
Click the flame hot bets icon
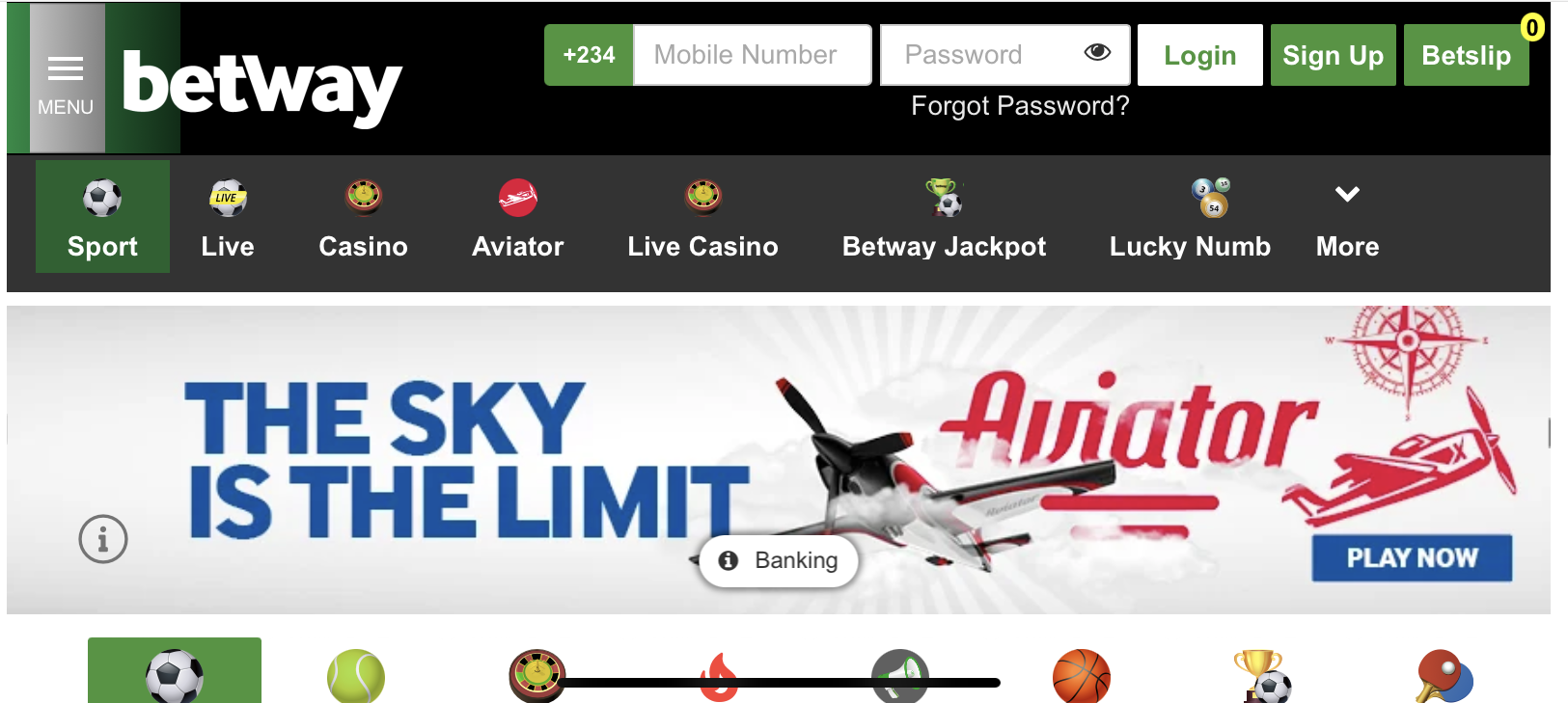click(719, 676)
